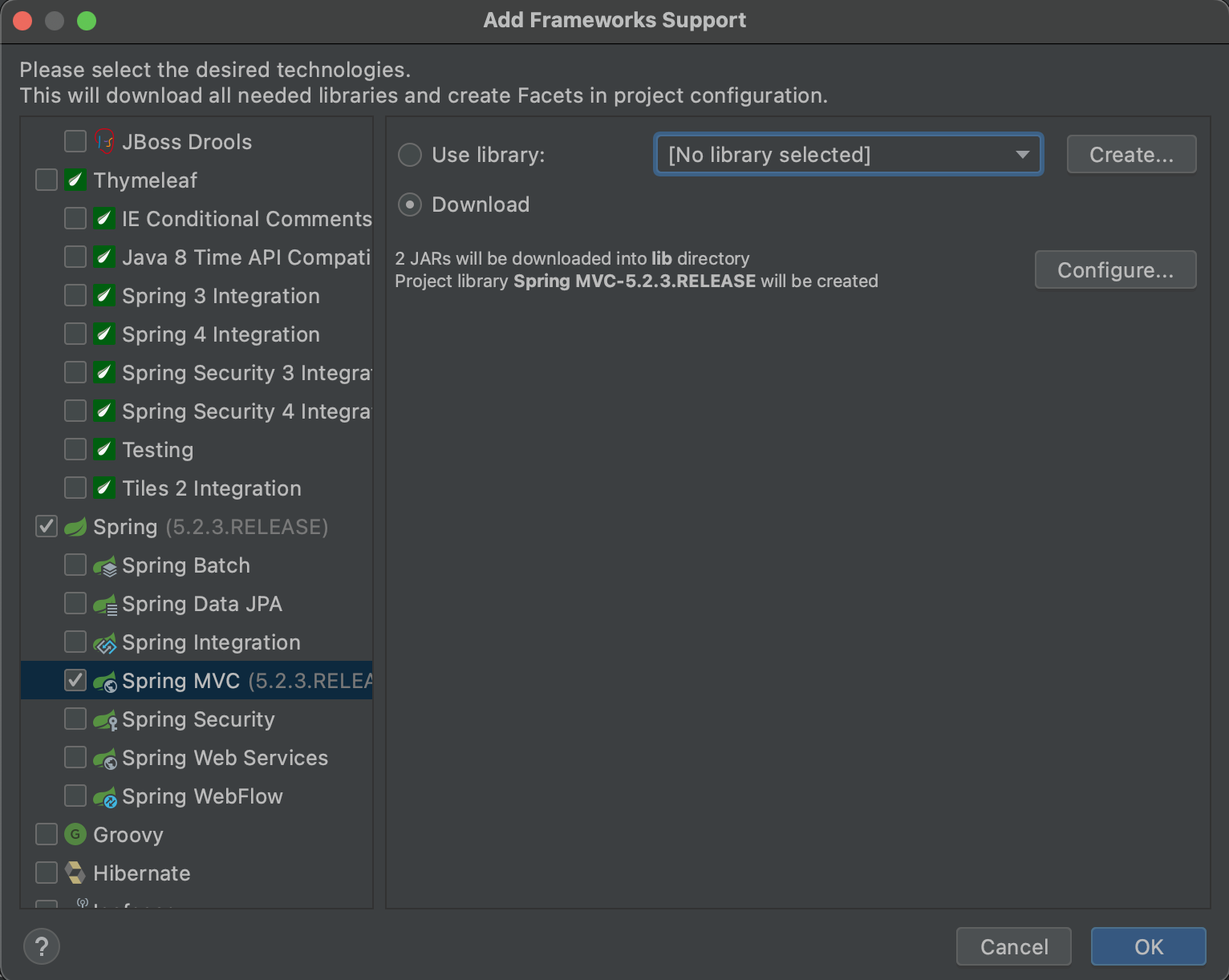Click the Spring framework leaf icon
Viewport: 1229px width, 980px height.
click(75, 527)
